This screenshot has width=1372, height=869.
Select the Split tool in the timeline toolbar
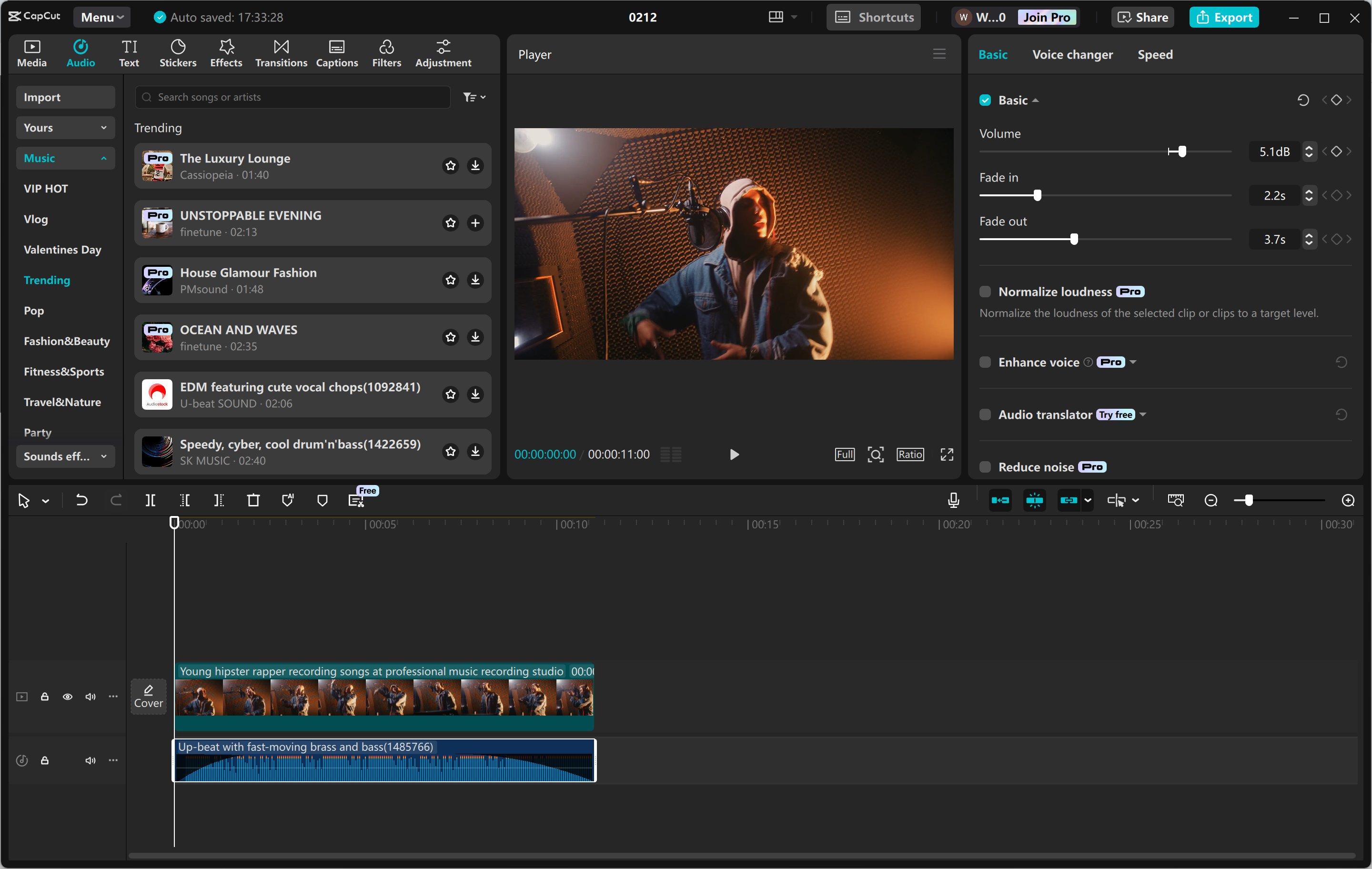pos(151,500)
